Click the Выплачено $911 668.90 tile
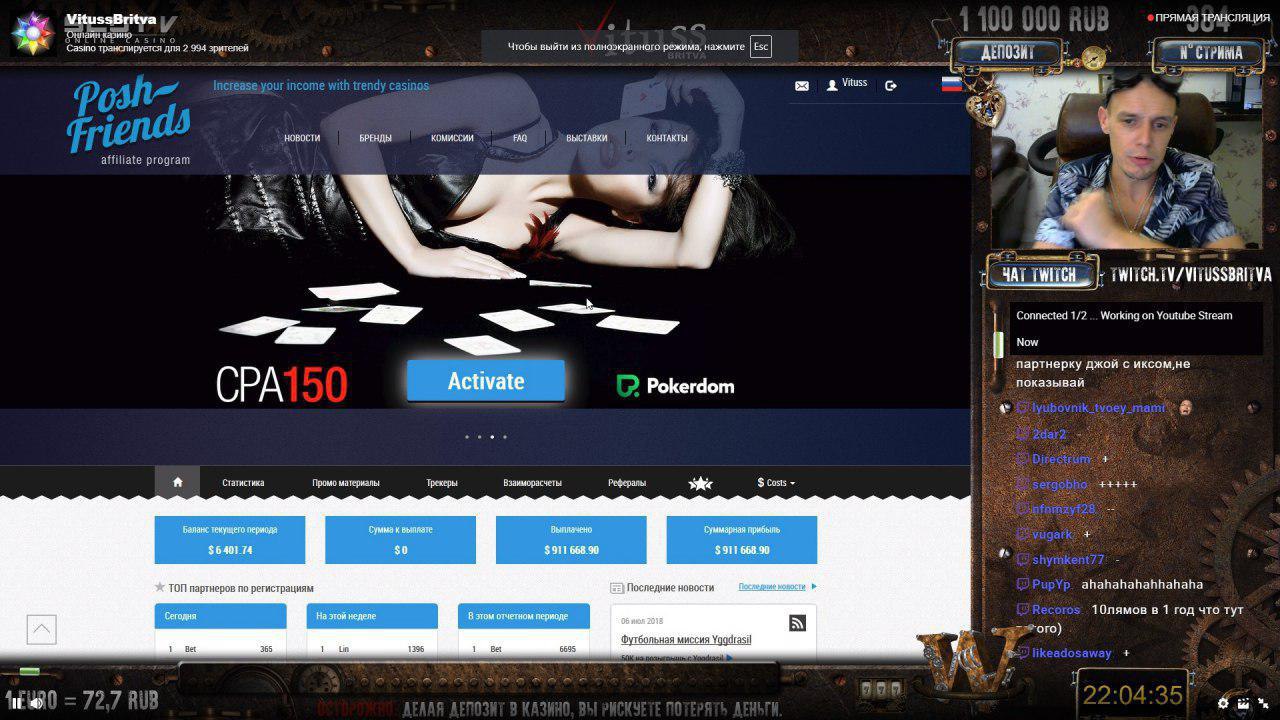 pos(571,540)
